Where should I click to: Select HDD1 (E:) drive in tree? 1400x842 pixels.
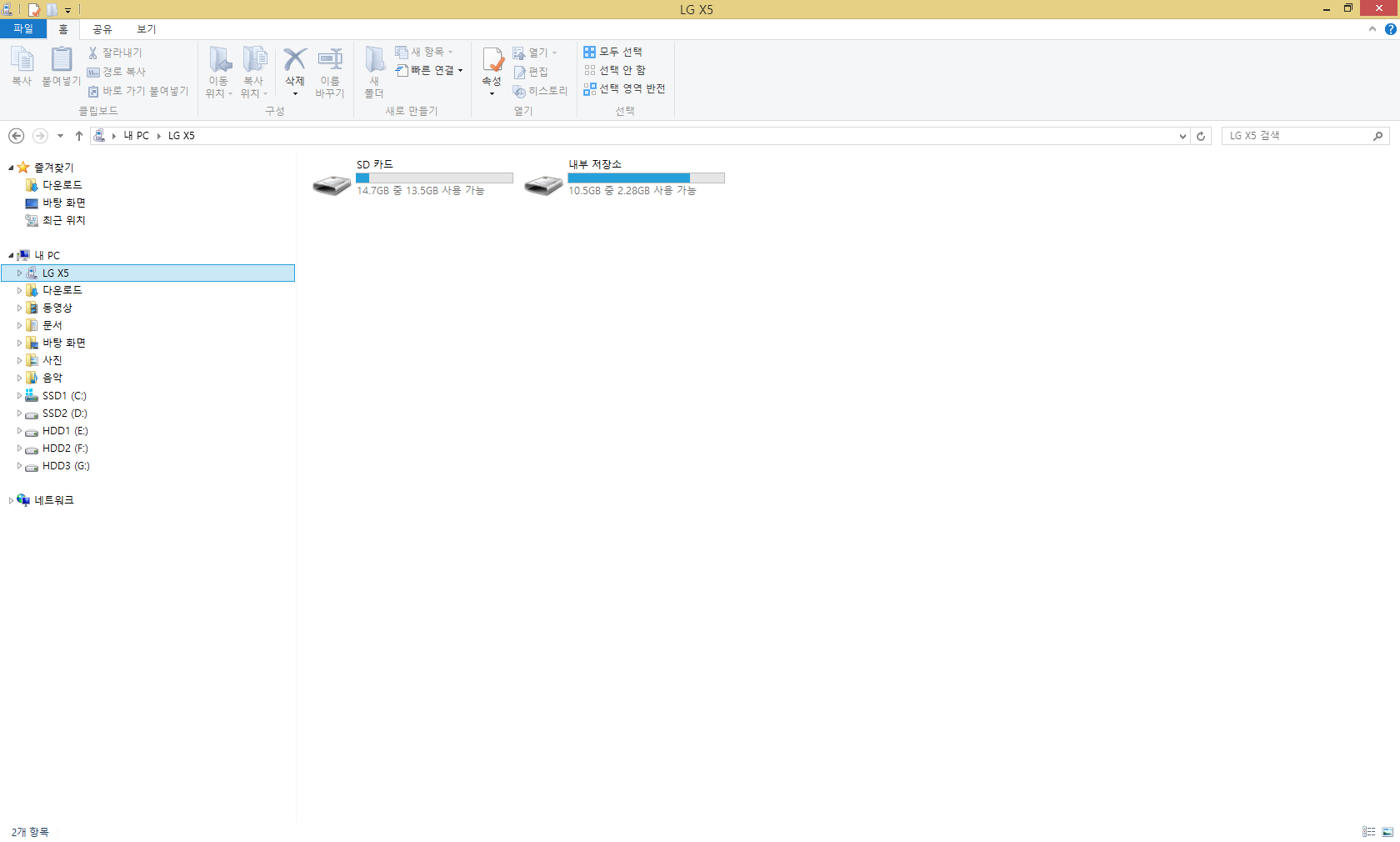tap(65, 431)
